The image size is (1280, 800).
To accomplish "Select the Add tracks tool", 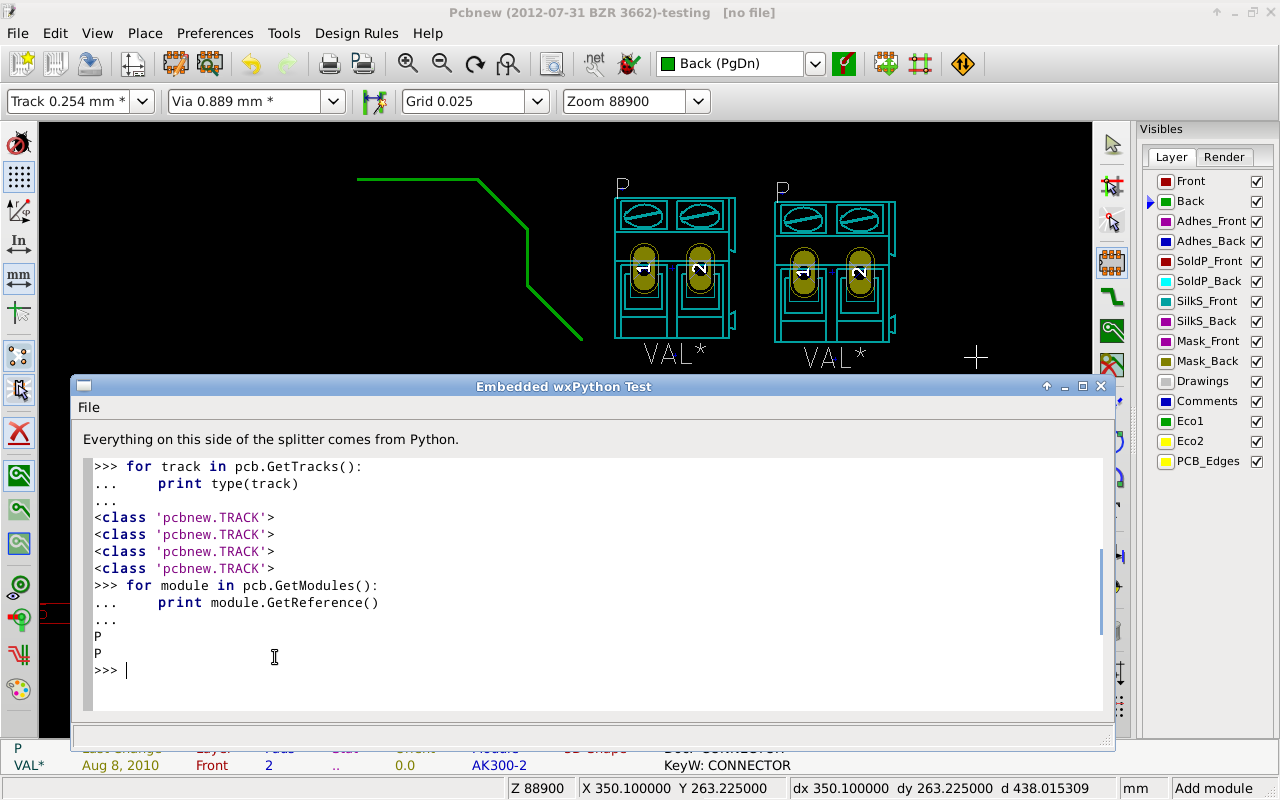I will point(1112,297).
